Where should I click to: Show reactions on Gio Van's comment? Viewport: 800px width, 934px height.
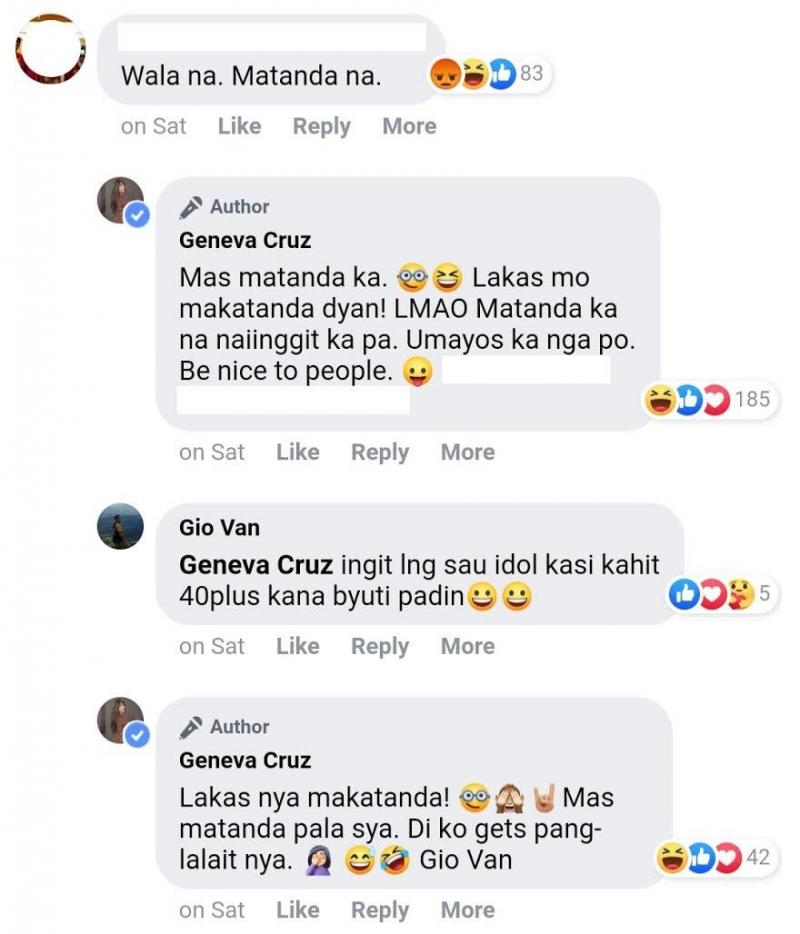click(x=720, y=594)
